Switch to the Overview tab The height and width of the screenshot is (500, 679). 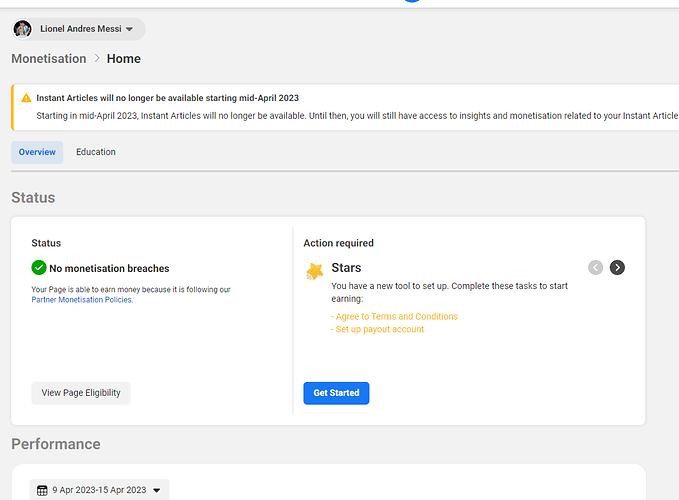click(37, 152)
